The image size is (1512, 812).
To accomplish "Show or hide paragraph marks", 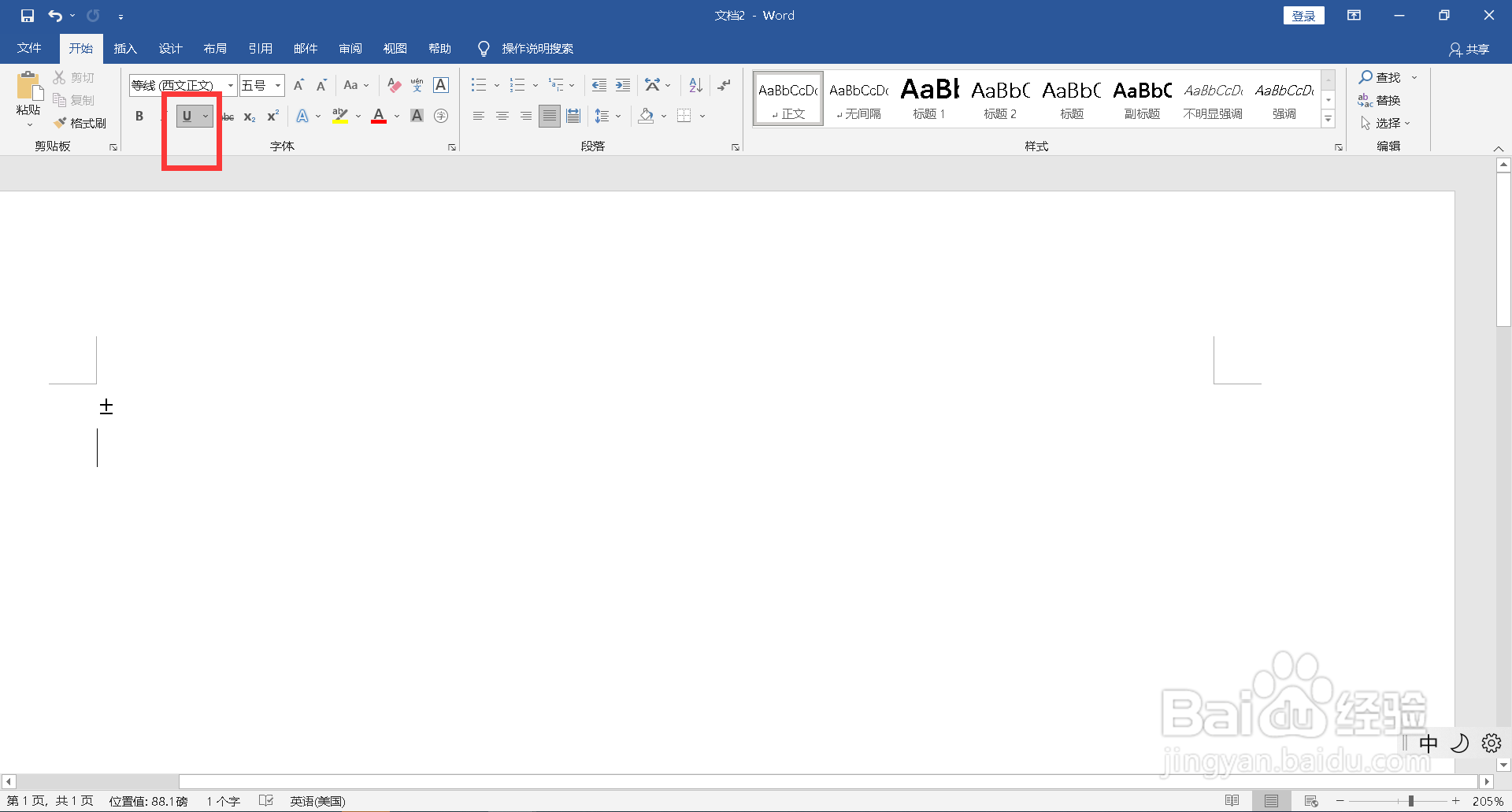I will (724, 85).
